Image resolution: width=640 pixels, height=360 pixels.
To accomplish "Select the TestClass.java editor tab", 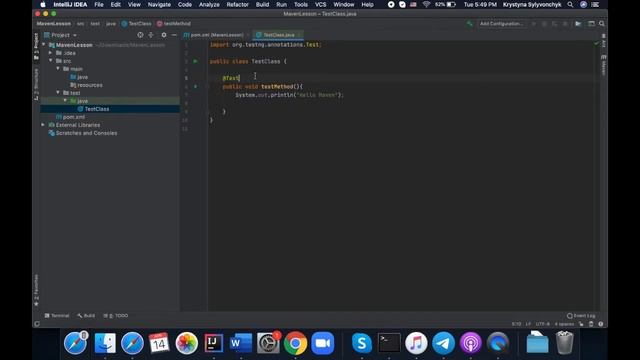I will (x=278, y=35).
